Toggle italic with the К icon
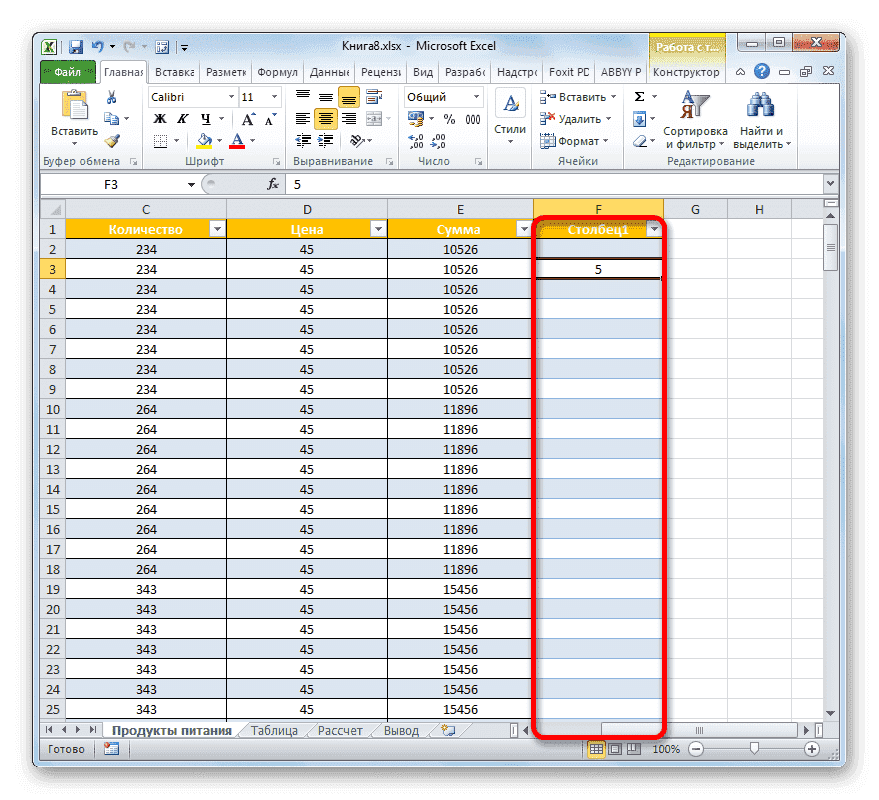The height and width of the screenshot is (800, 879). 183,118
